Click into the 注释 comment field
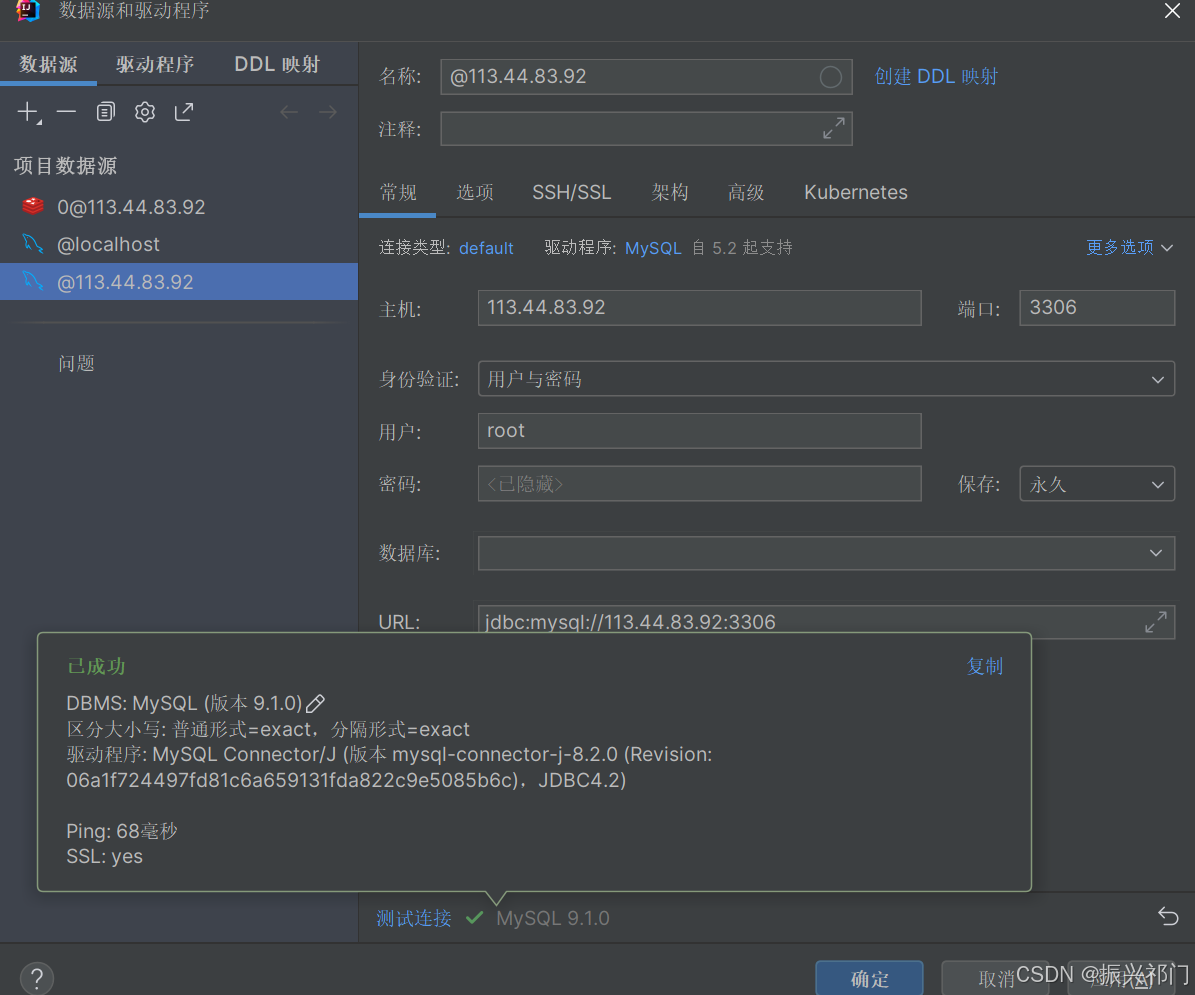Screen dimensions: 1195x995 click(x=646, y=128)
